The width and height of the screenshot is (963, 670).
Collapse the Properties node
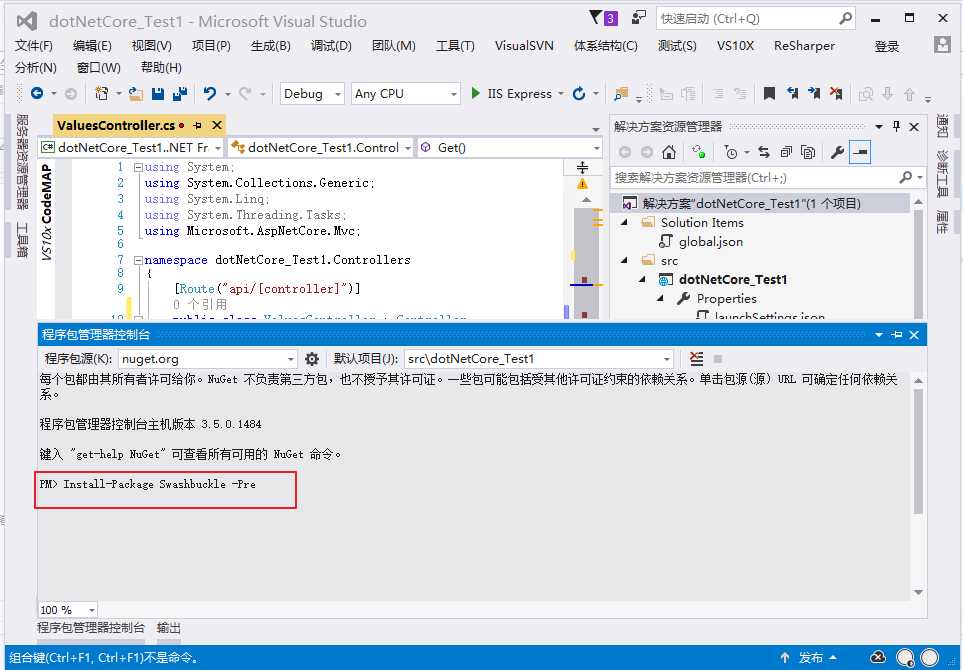click(x=661, y=298)
